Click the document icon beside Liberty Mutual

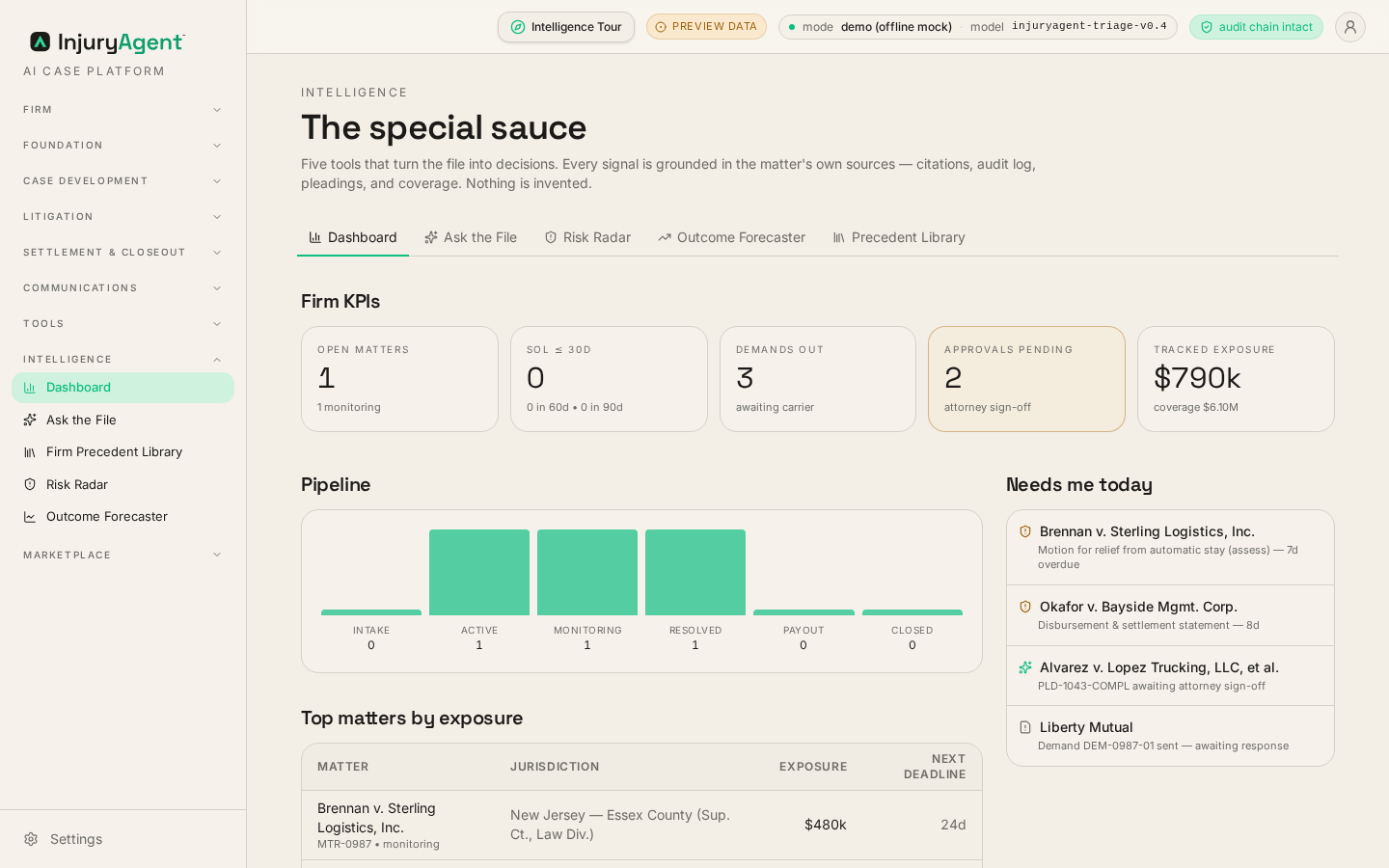point(1025,727)
